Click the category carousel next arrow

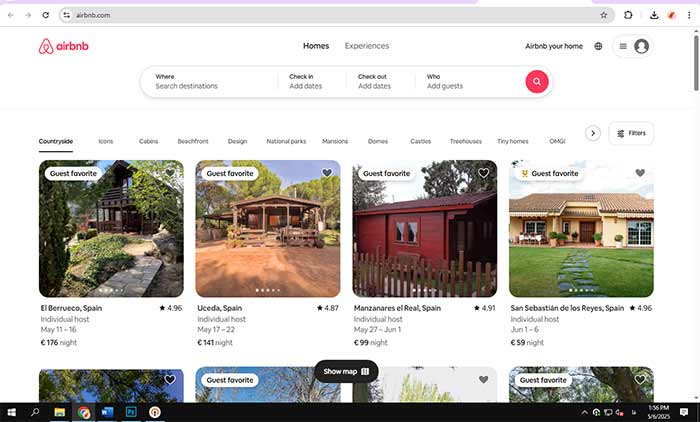593,133
